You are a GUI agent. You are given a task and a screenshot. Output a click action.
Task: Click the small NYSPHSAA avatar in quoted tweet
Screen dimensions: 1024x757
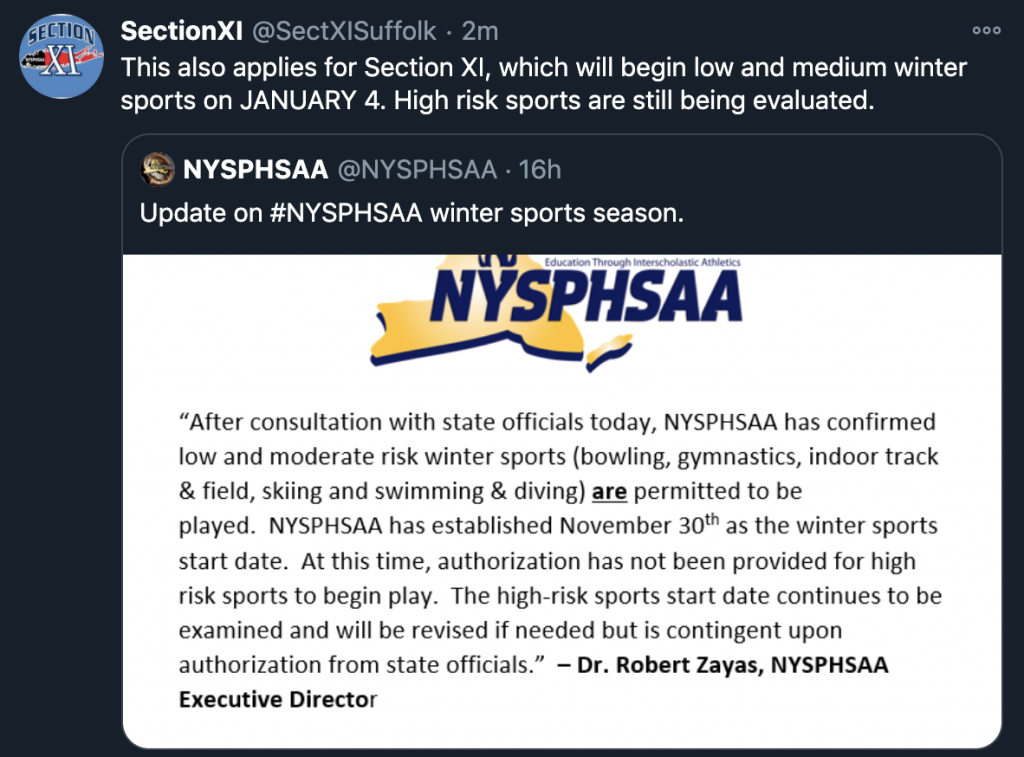coord(156,169)
